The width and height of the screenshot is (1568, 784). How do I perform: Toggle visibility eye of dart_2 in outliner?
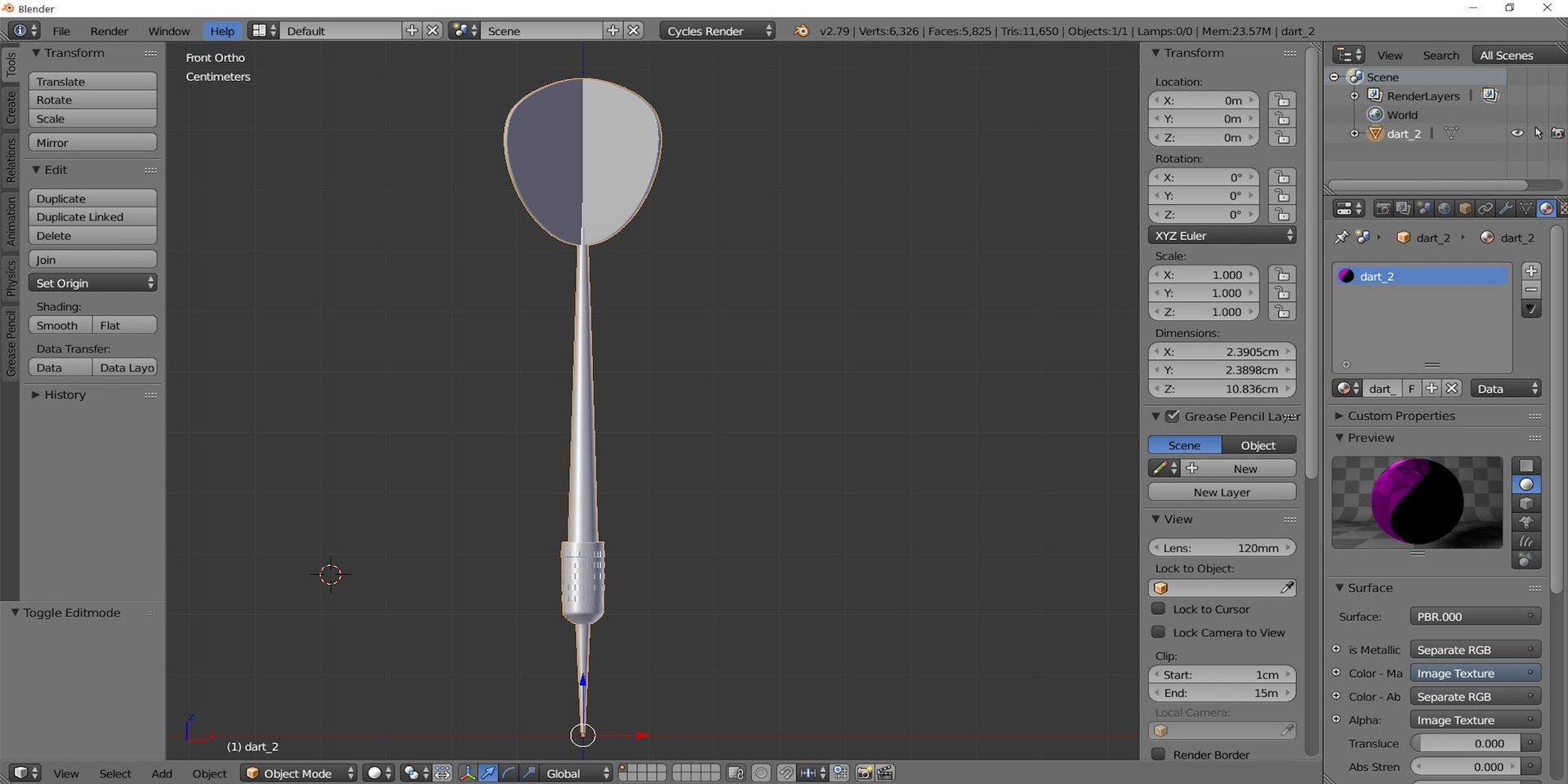click(1517, 133)
